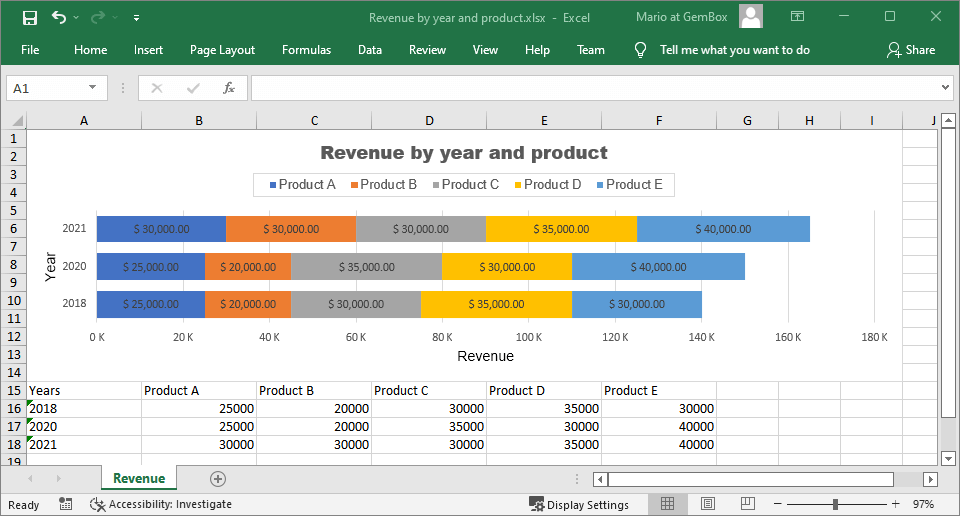Open Display Settings from status bar
This screenshot has width=960, height=516.
click(x=579, y=504)
